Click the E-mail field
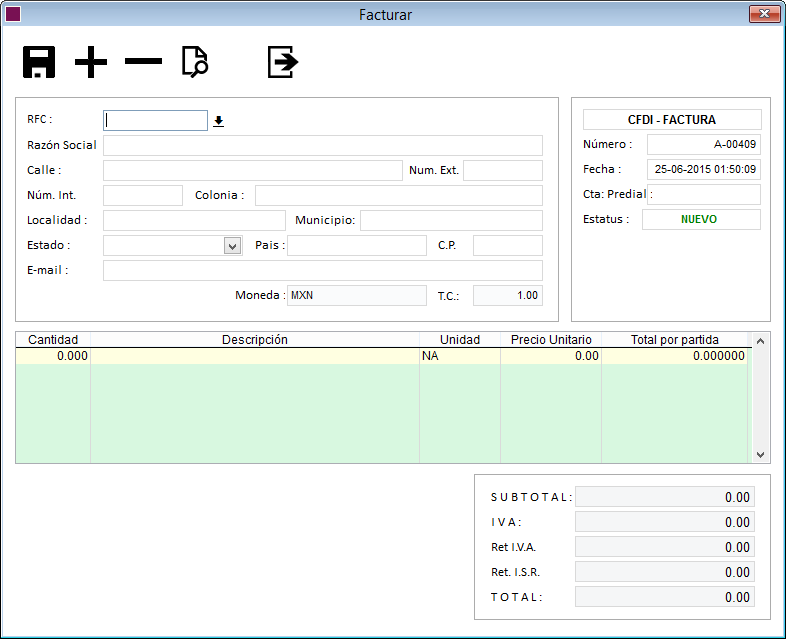The image size is (786, 639). (x=323, y=271)
